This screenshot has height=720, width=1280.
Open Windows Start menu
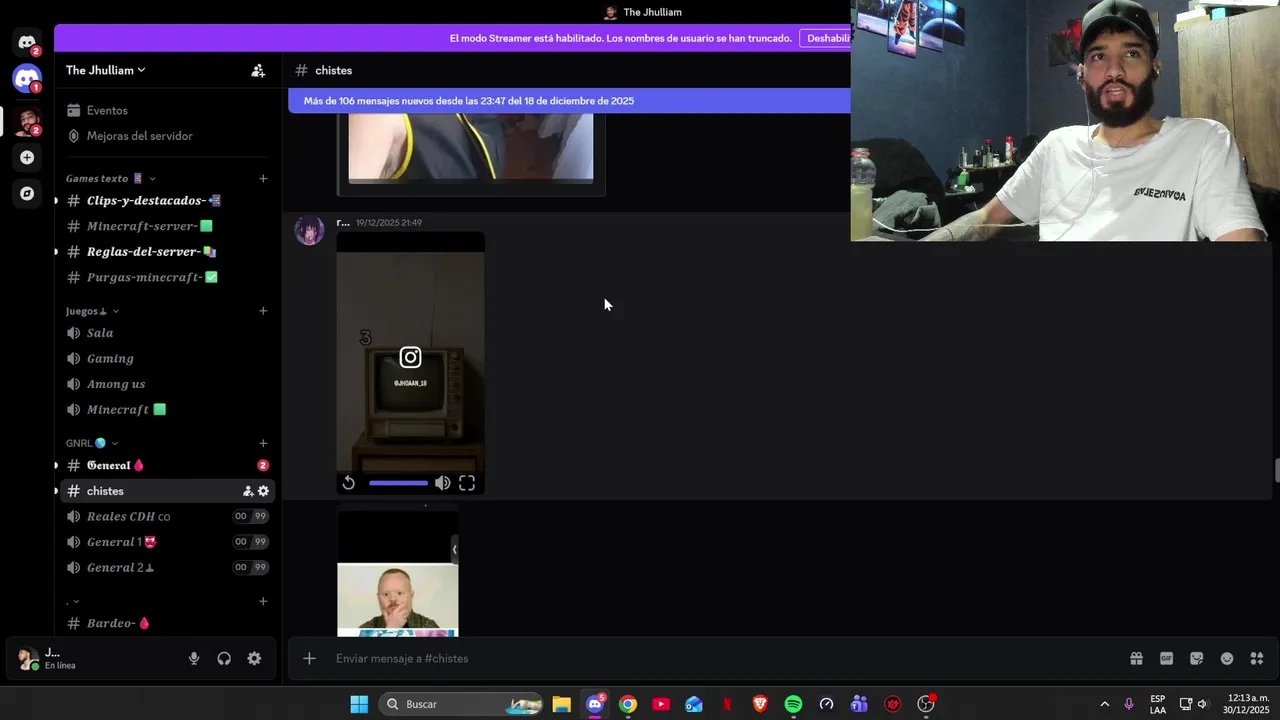[359, 704]
